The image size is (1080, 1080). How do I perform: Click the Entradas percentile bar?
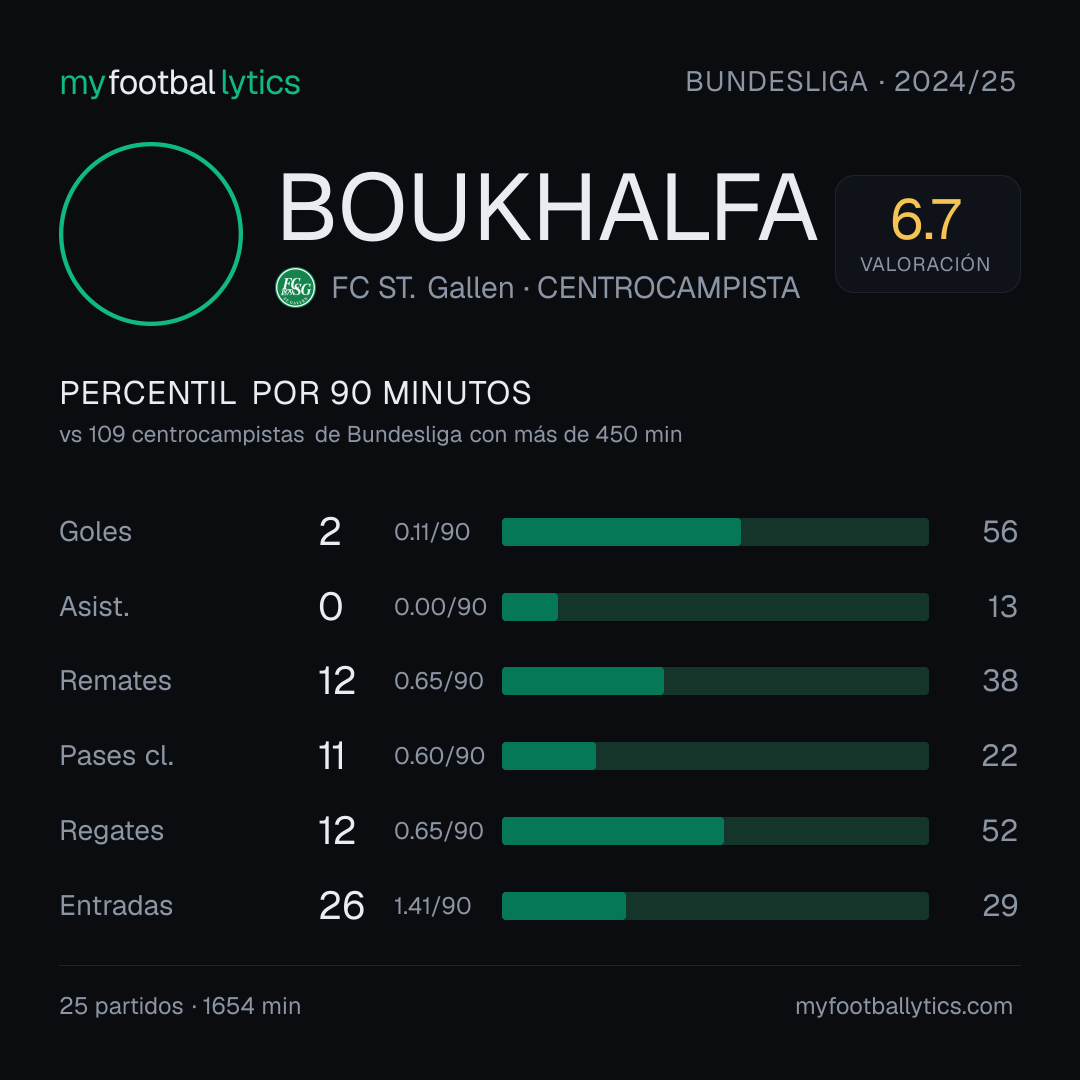(x=715, y=906)
